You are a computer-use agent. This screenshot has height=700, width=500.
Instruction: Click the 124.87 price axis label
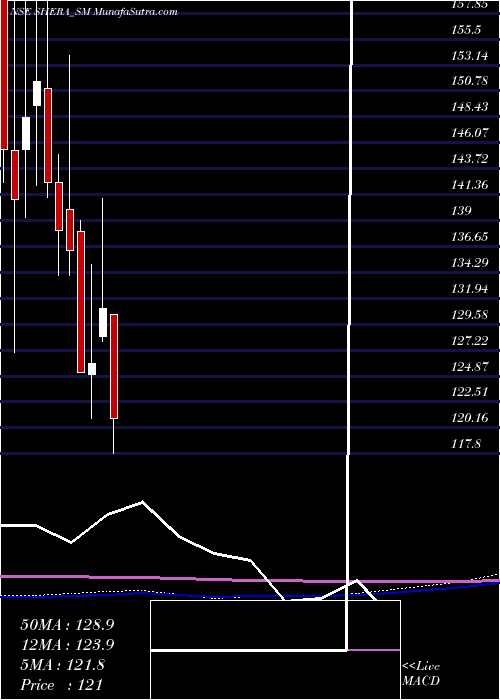click(x=470, y=367)
